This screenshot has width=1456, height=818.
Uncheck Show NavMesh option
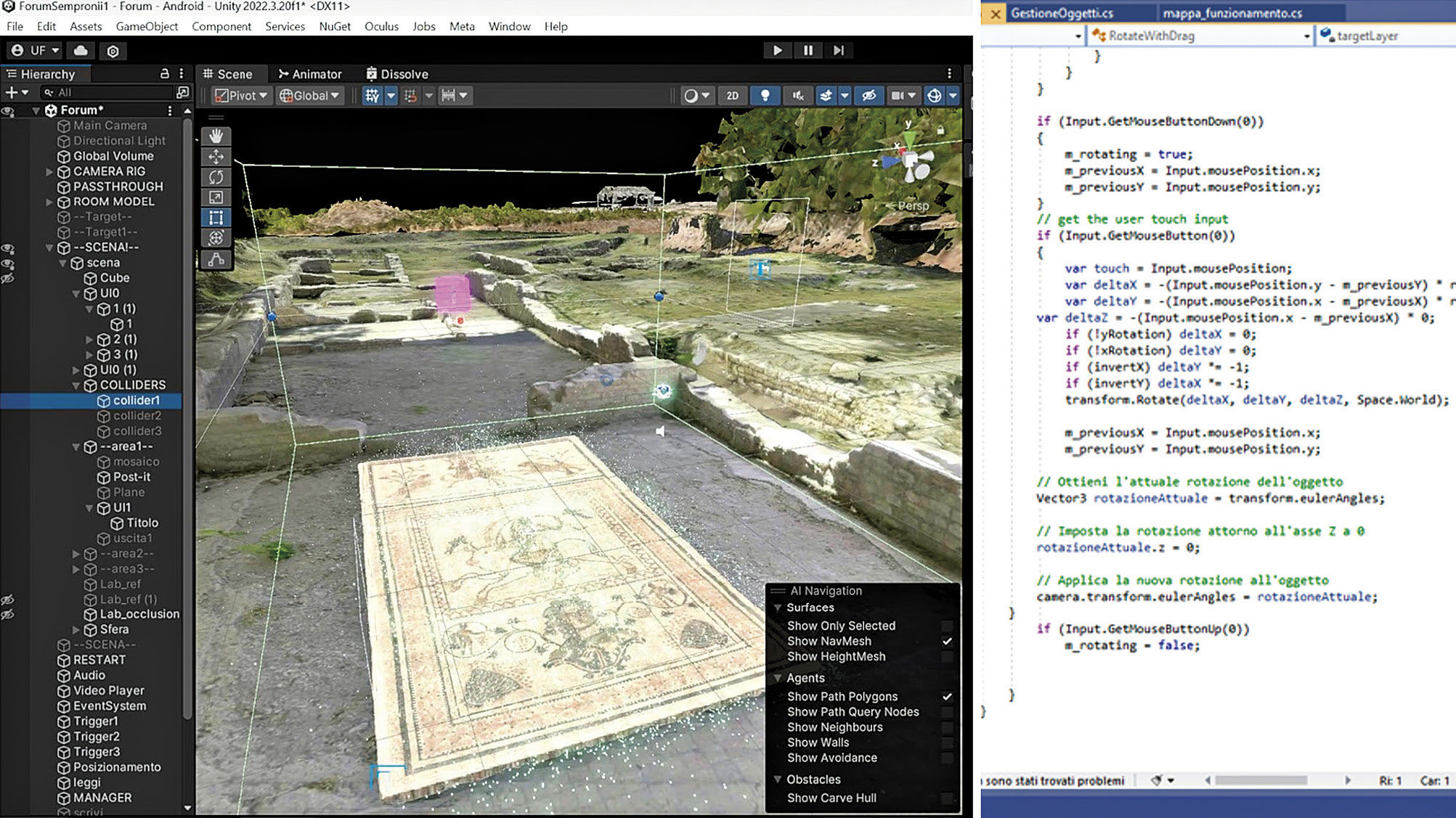tap(946, 641)
